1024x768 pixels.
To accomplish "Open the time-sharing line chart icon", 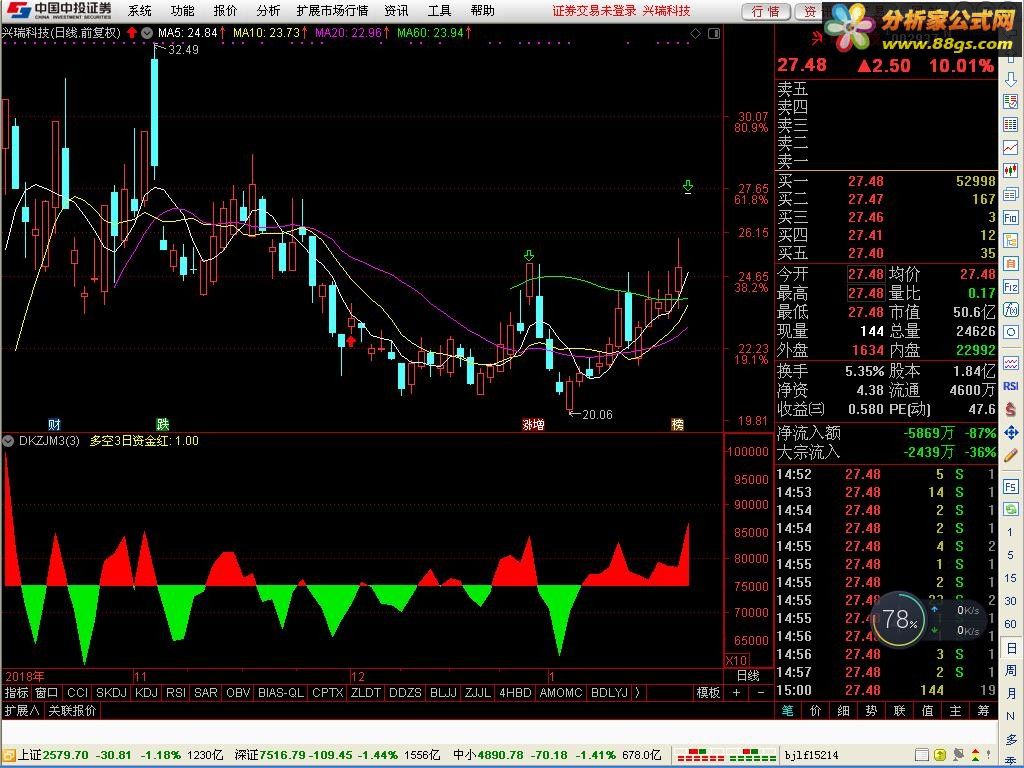I will click(1010, 148).
